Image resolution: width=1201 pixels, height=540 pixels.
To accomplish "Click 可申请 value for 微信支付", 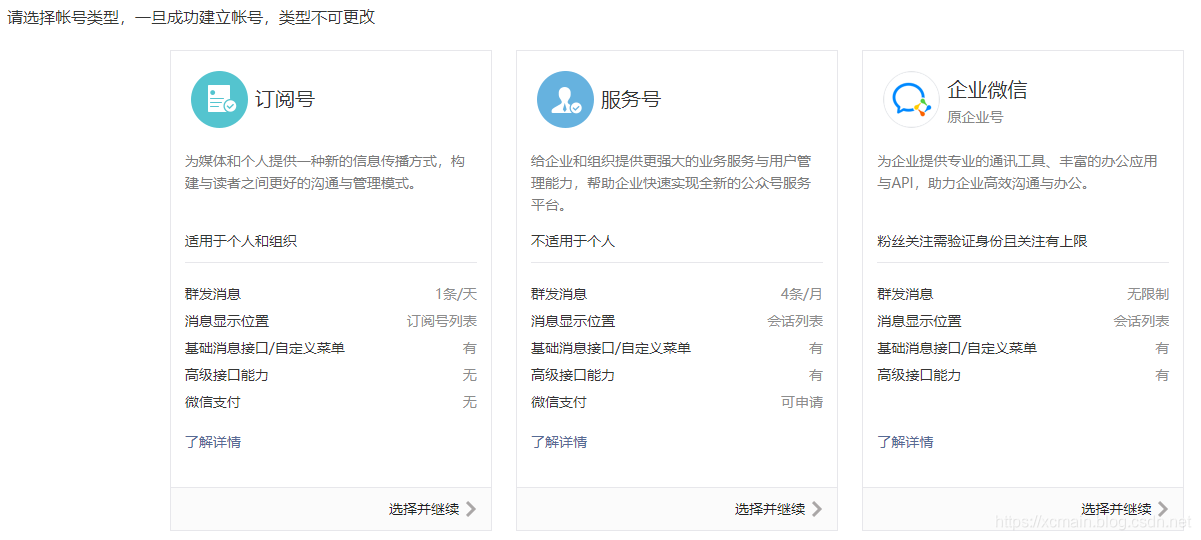I will point(802,402).
